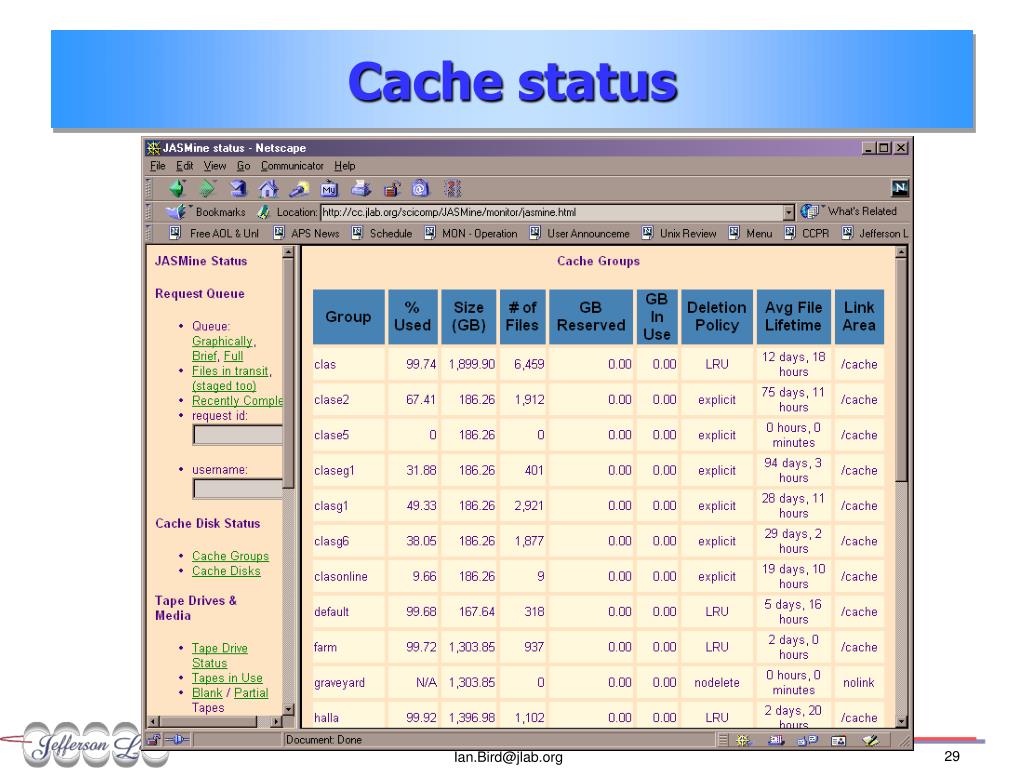Open the Go menu
Image resolution: width=1024 pixels, height=768 pixels.
click(x=243, y=166)
